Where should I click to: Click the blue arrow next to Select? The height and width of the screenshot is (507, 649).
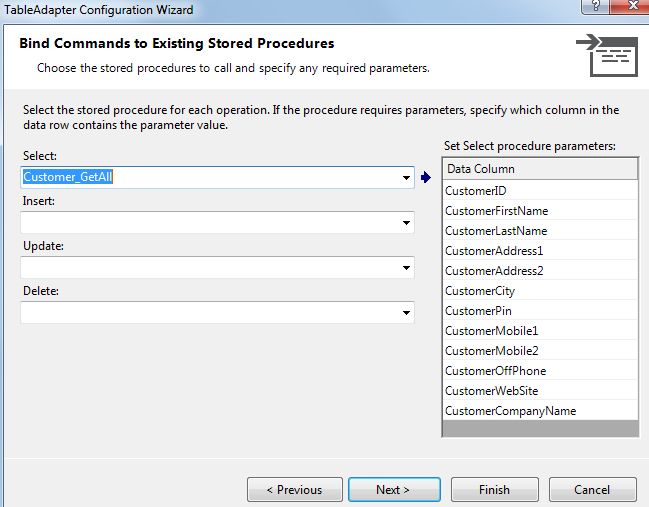(x=425, y=178)
